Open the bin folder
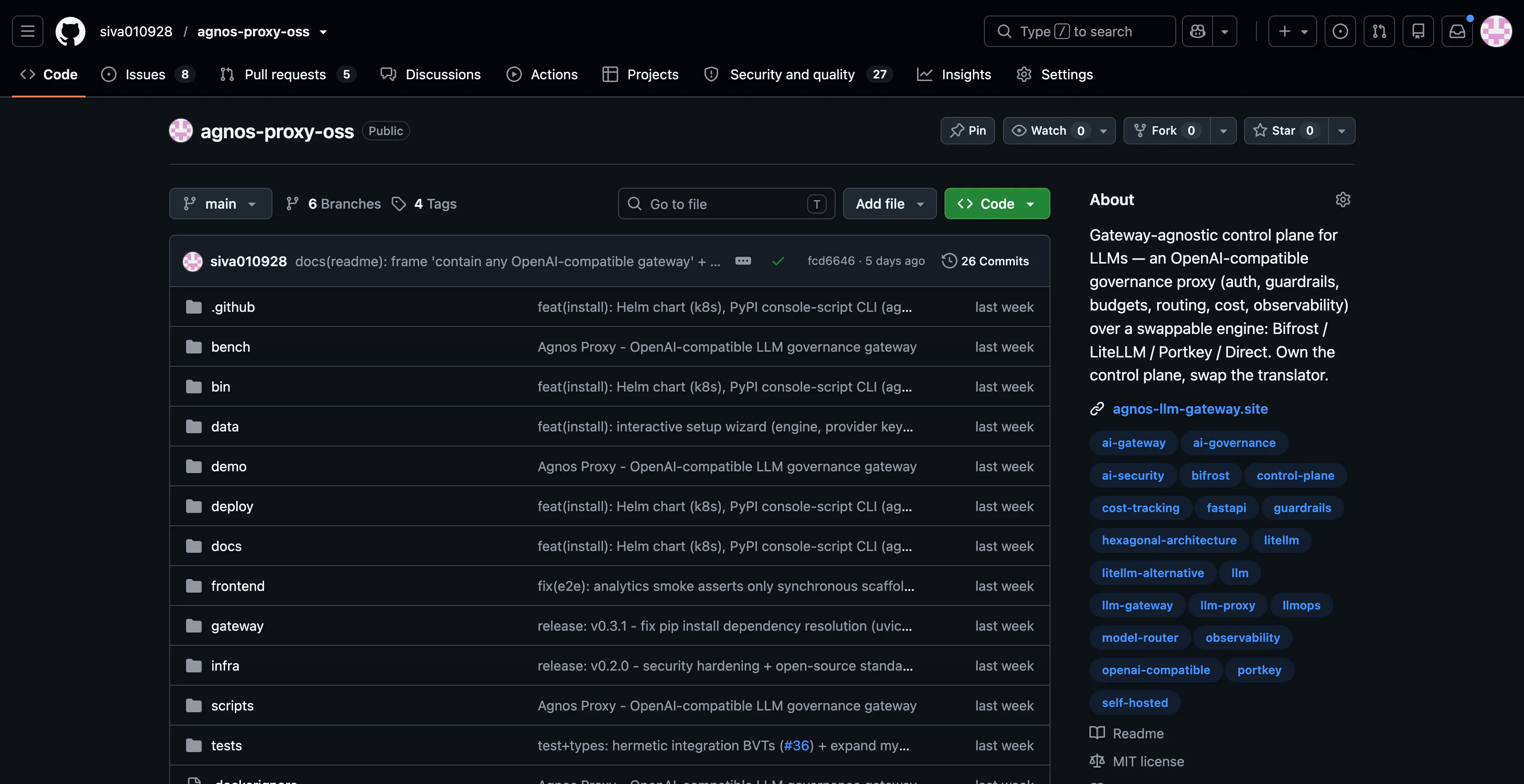This screenshot has height=784, width=1524. click(x=221, y=387)
